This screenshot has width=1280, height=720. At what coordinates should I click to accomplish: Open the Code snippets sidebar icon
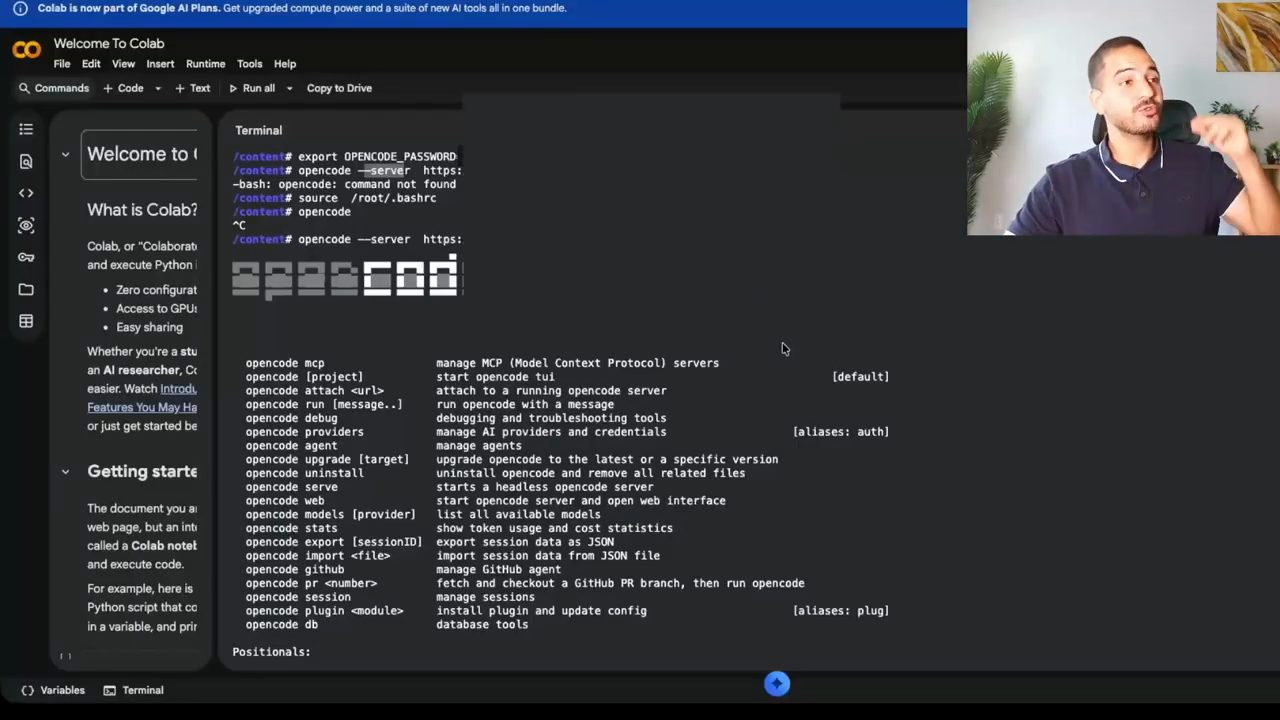click(26, 193)
